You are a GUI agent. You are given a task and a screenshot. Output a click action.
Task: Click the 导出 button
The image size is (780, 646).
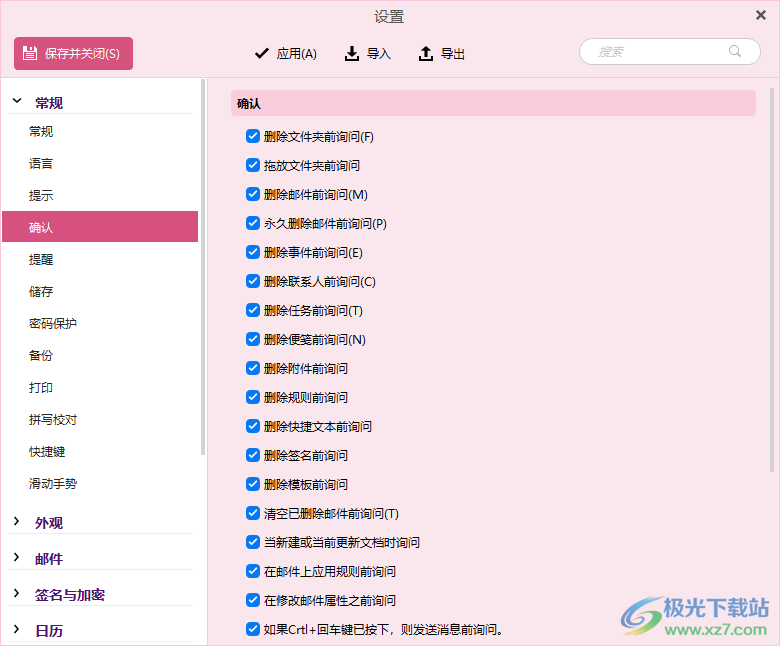[x=442, y=53]
